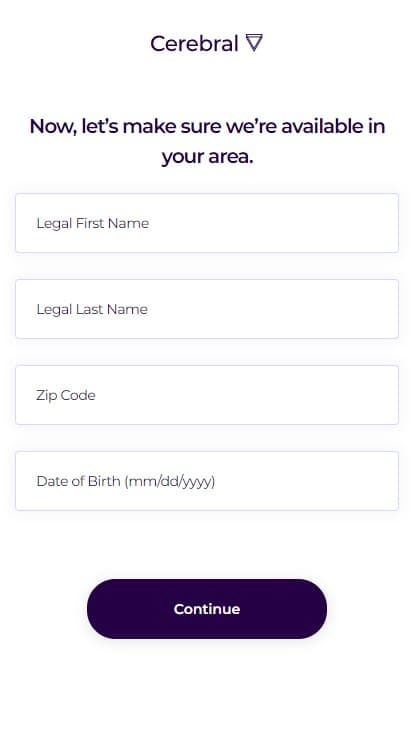The image size is (414, 736).
Task: Submit the form with Continue button
Action: click(x=207, y=609)
